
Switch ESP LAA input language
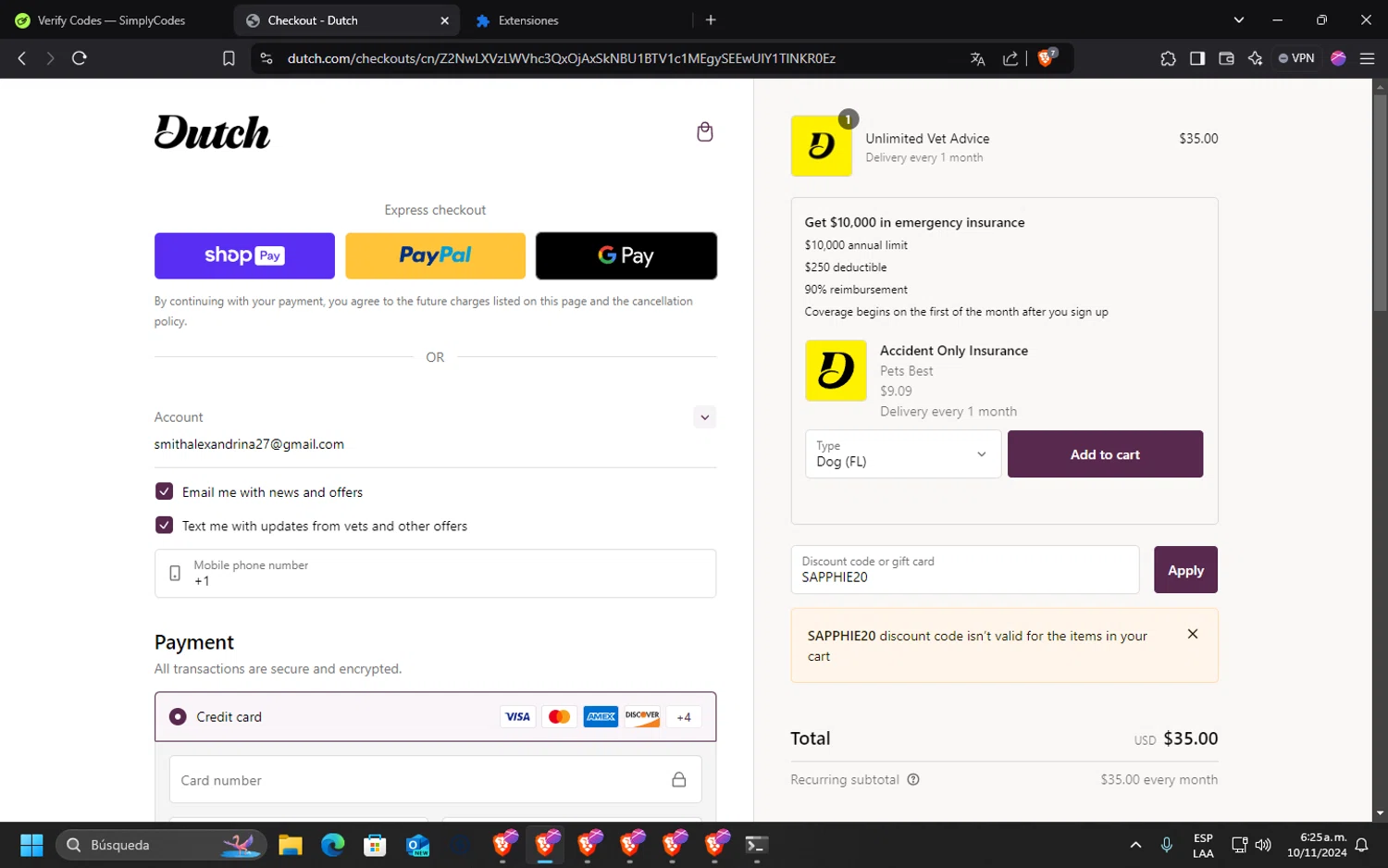point(1203,845)
